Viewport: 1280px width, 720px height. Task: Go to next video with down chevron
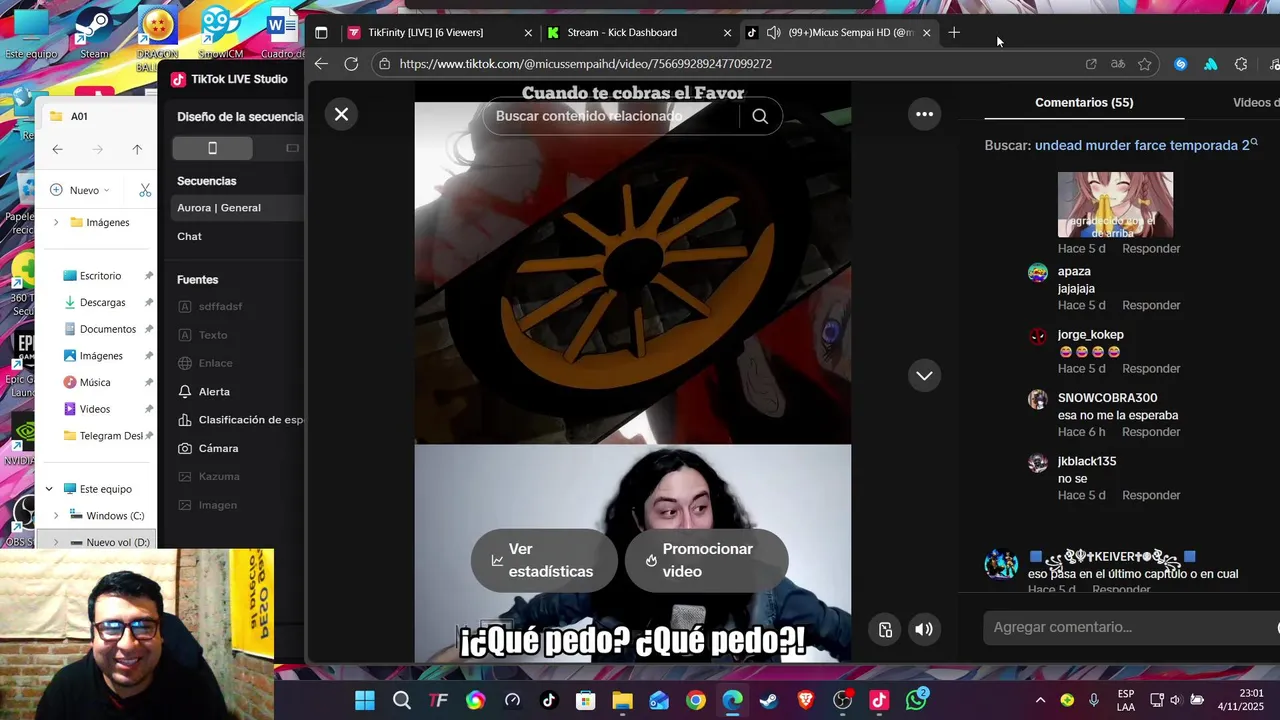pyautogui.click(x=924, y=376)
